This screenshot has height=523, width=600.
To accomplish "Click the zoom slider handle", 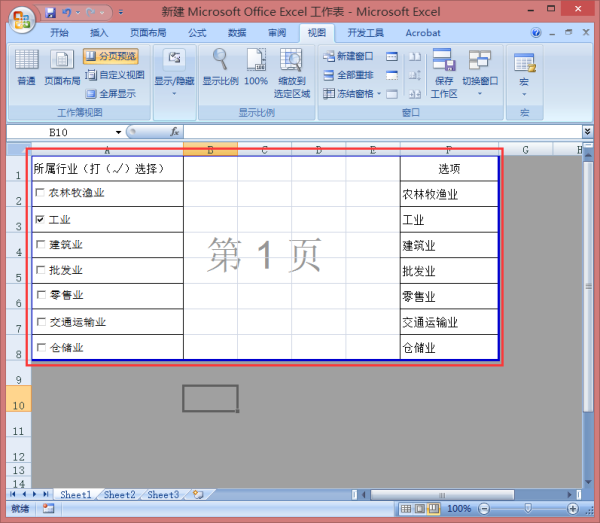I will (528, 508).
